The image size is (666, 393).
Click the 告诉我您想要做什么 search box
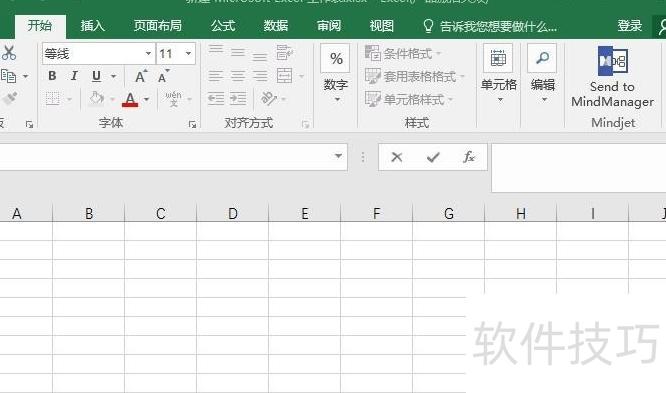point(490,26)
